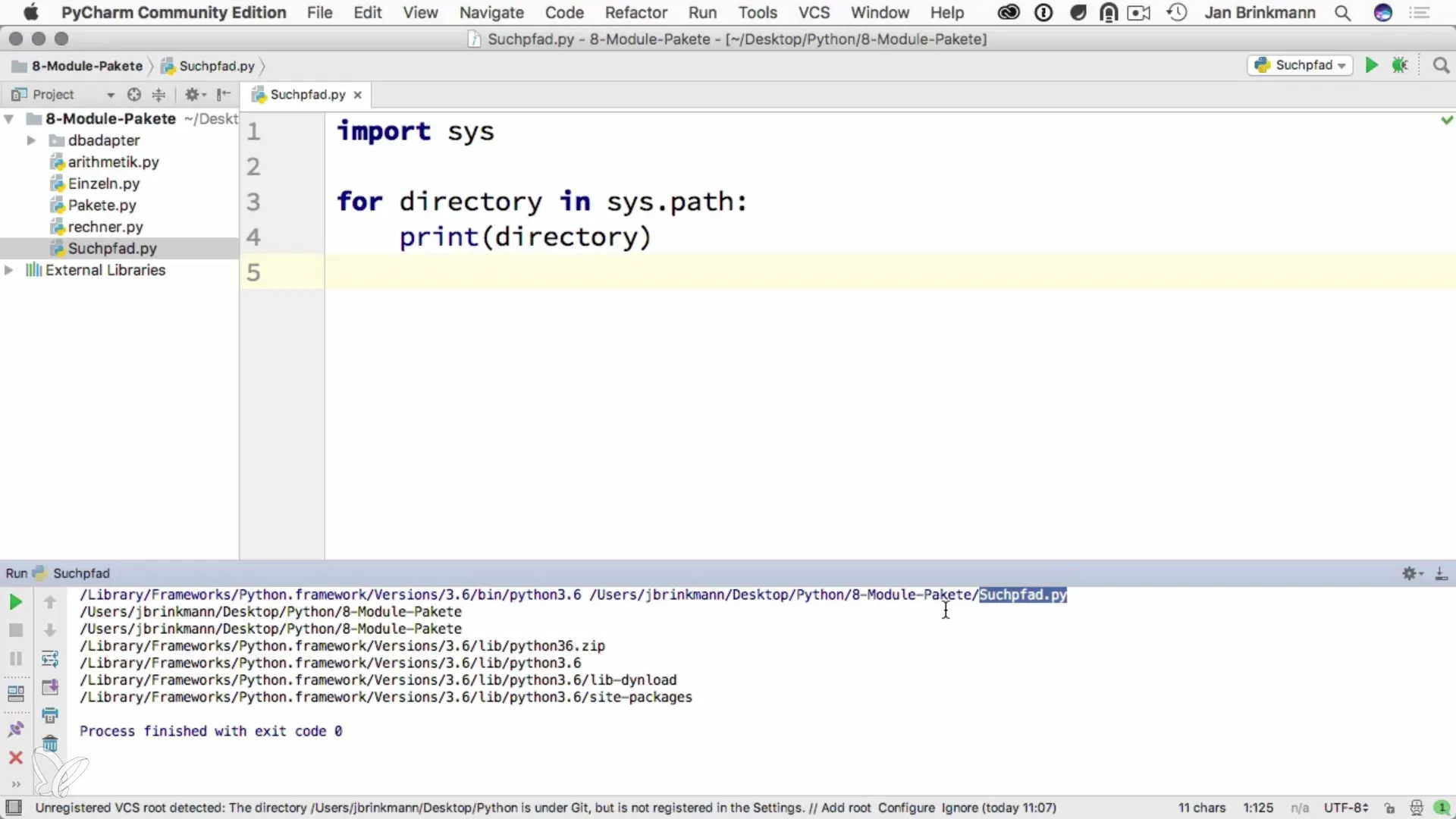
Task: Open Siri from the menu bar
Action: pos(1383,13)
